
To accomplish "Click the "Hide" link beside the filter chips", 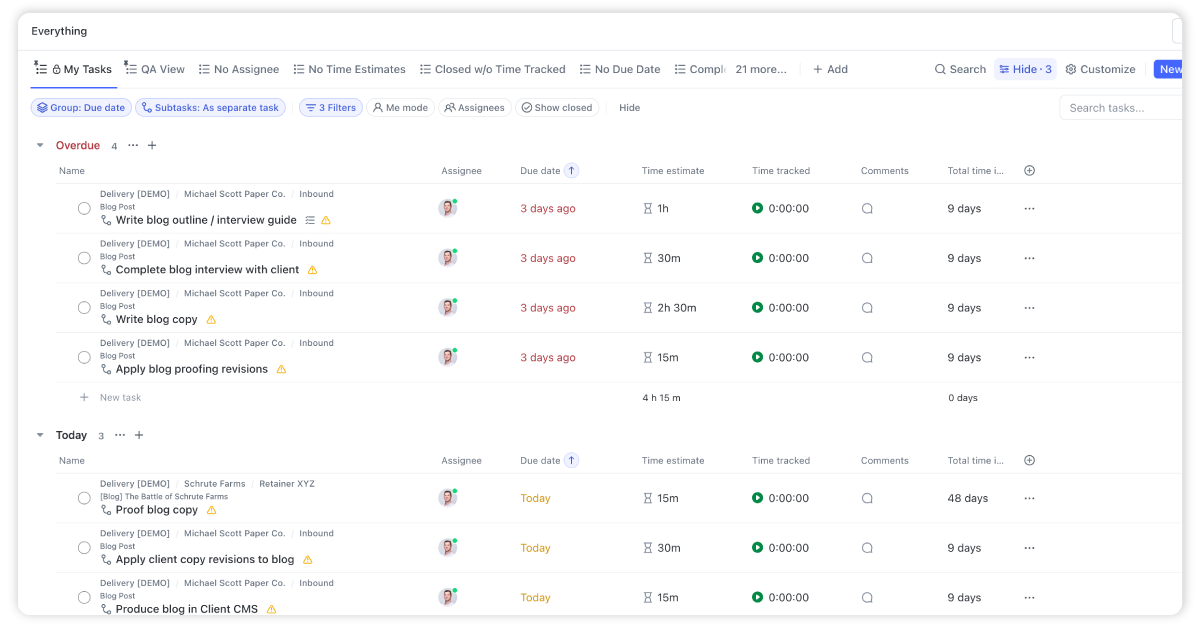I will point(629,107).
